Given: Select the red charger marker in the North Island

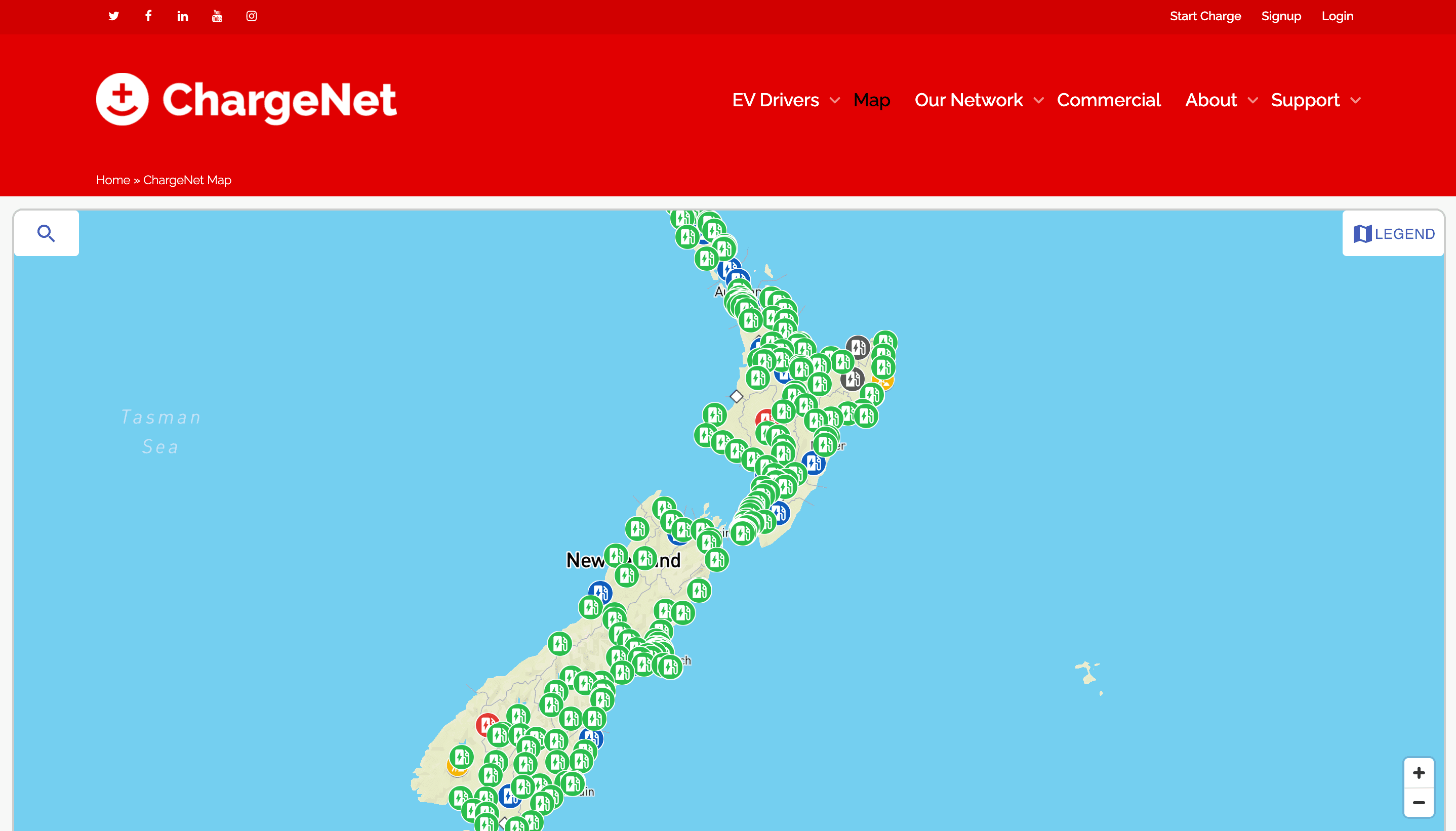Looking at the screenshot, I should click(763, 419).
